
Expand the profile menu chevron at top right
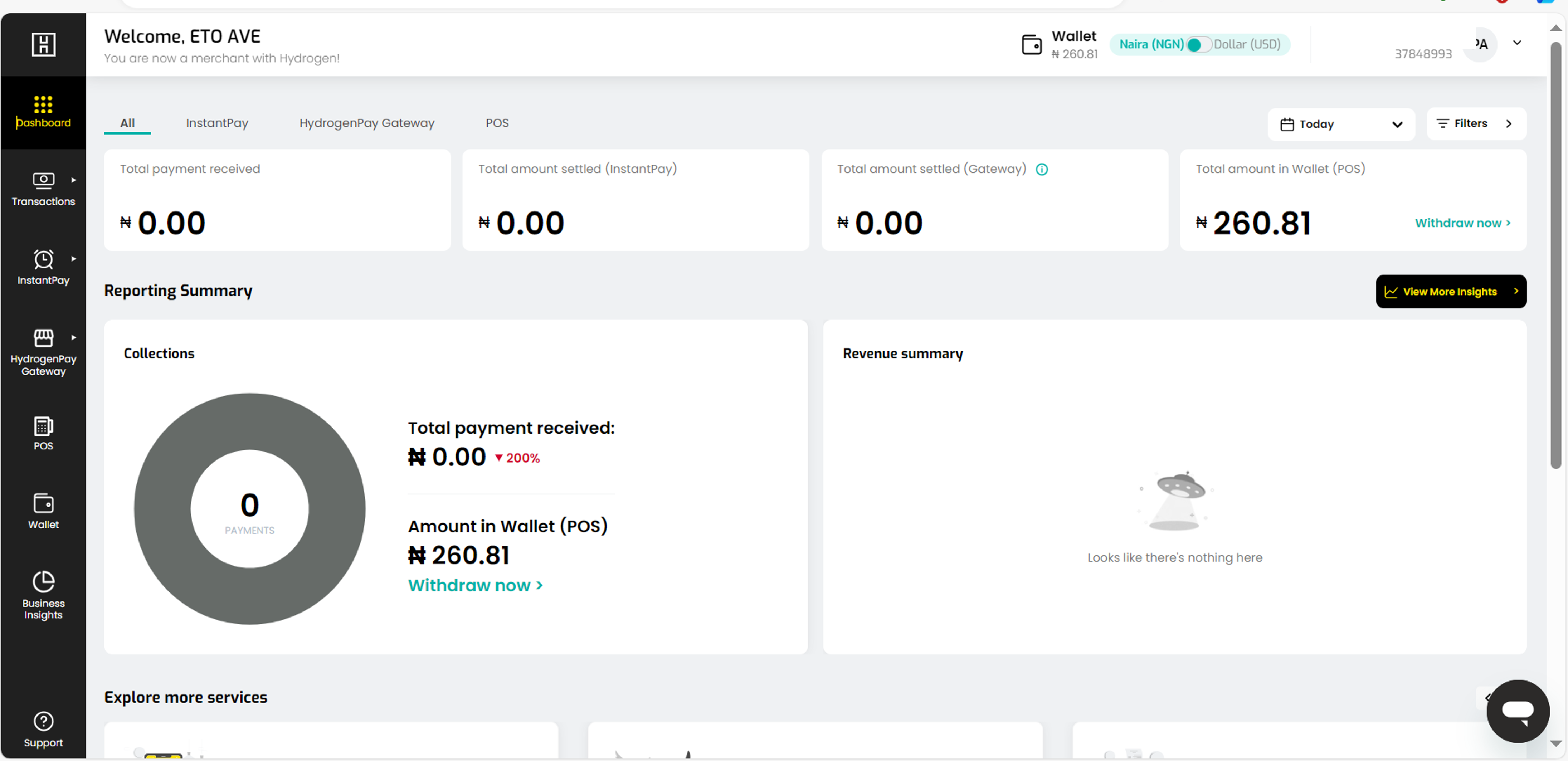[1518, 43]
